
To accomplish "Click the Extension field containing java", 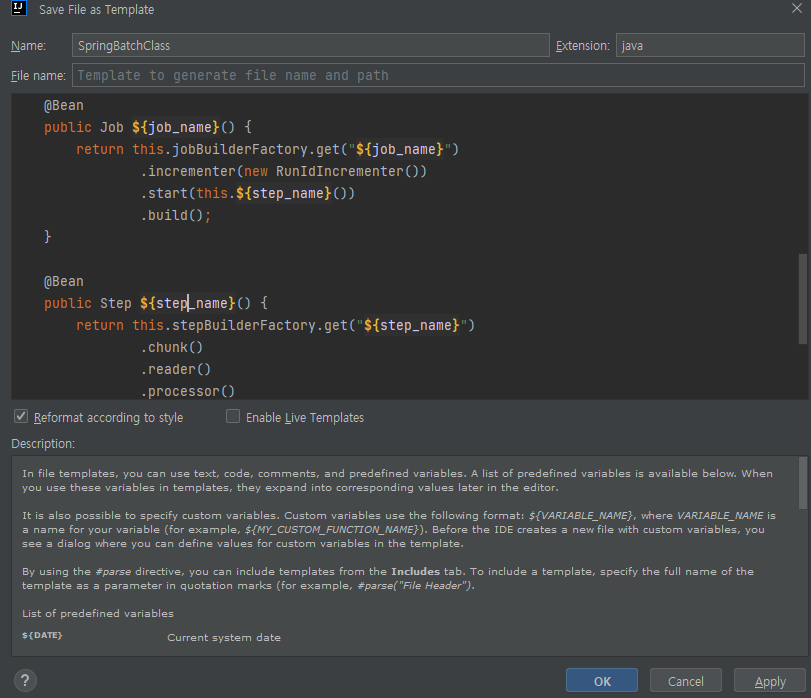I will pos(710,45).
